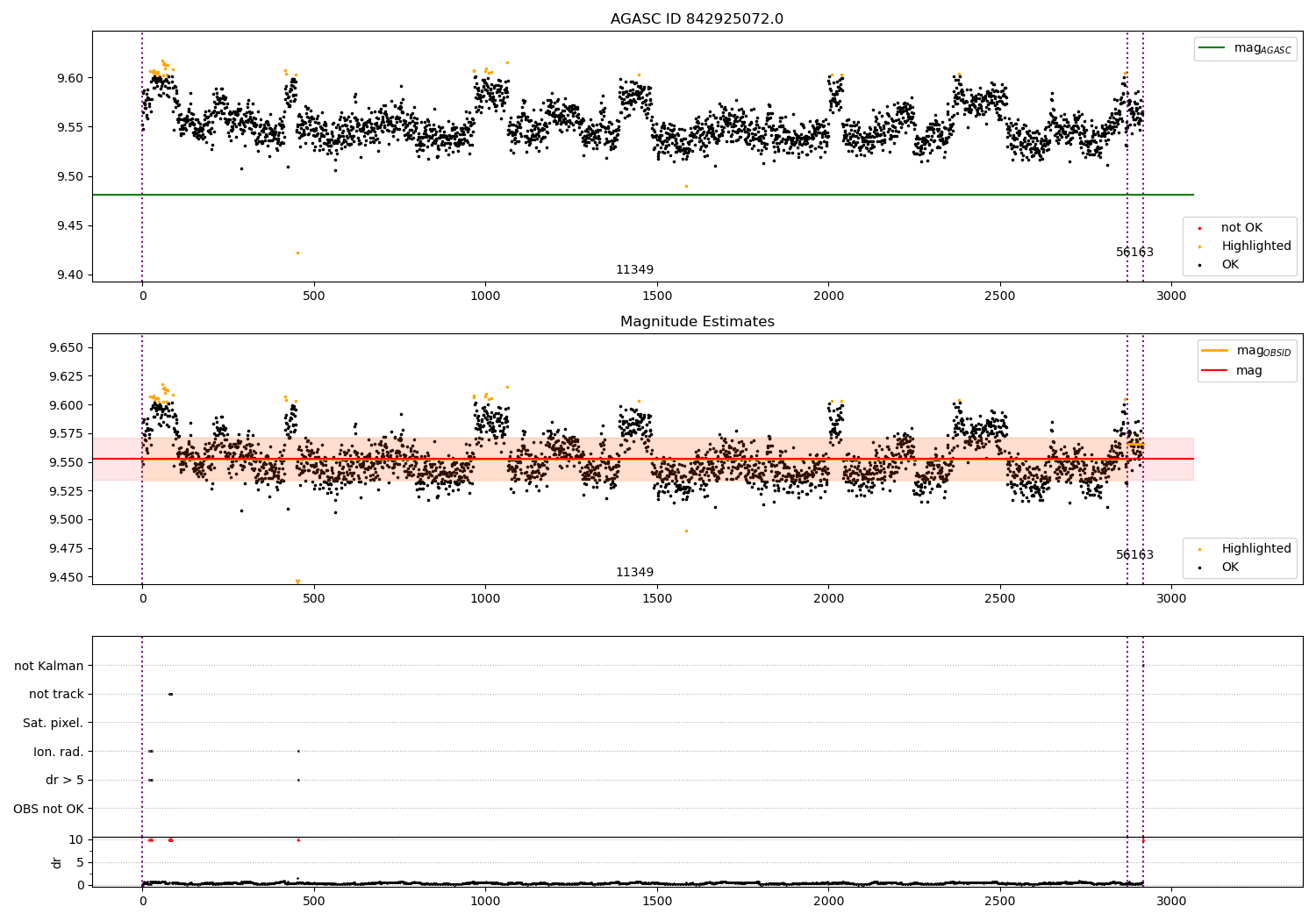Image resolution: width=1316 pixels, height=921 pixels.
Task: Click the 9.60 y-tick in top plot
Action: 68,78
